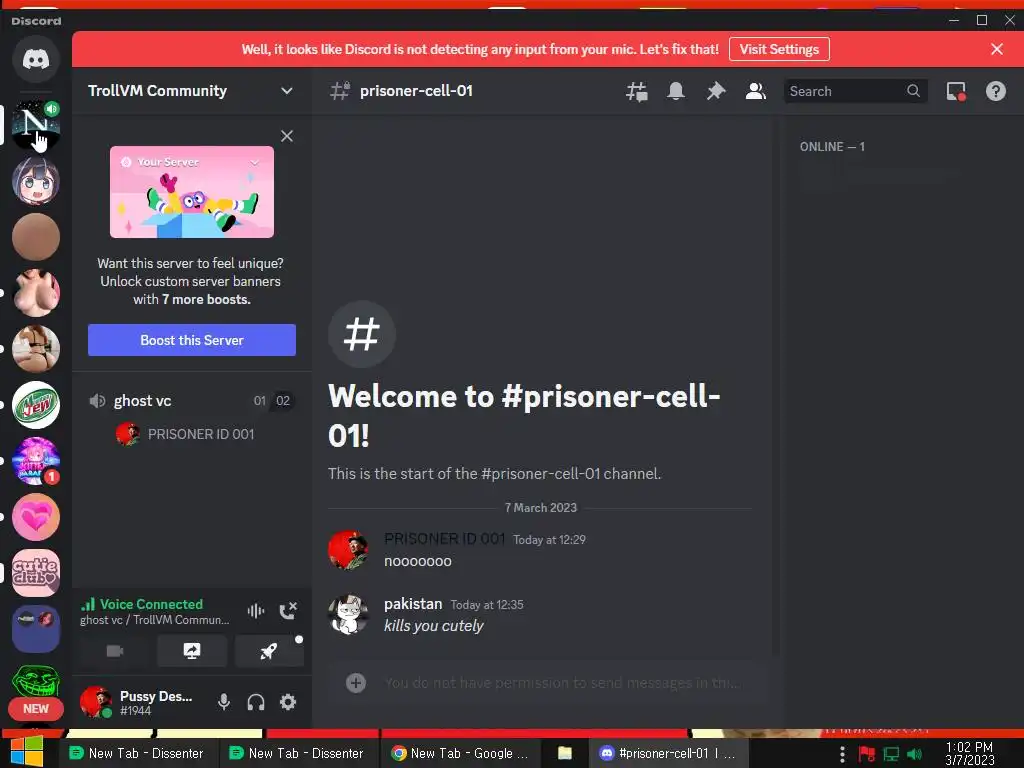This screenshot has height=768, width=1024.
Task: Click the attachment plus button
Action: pos(356,683)
